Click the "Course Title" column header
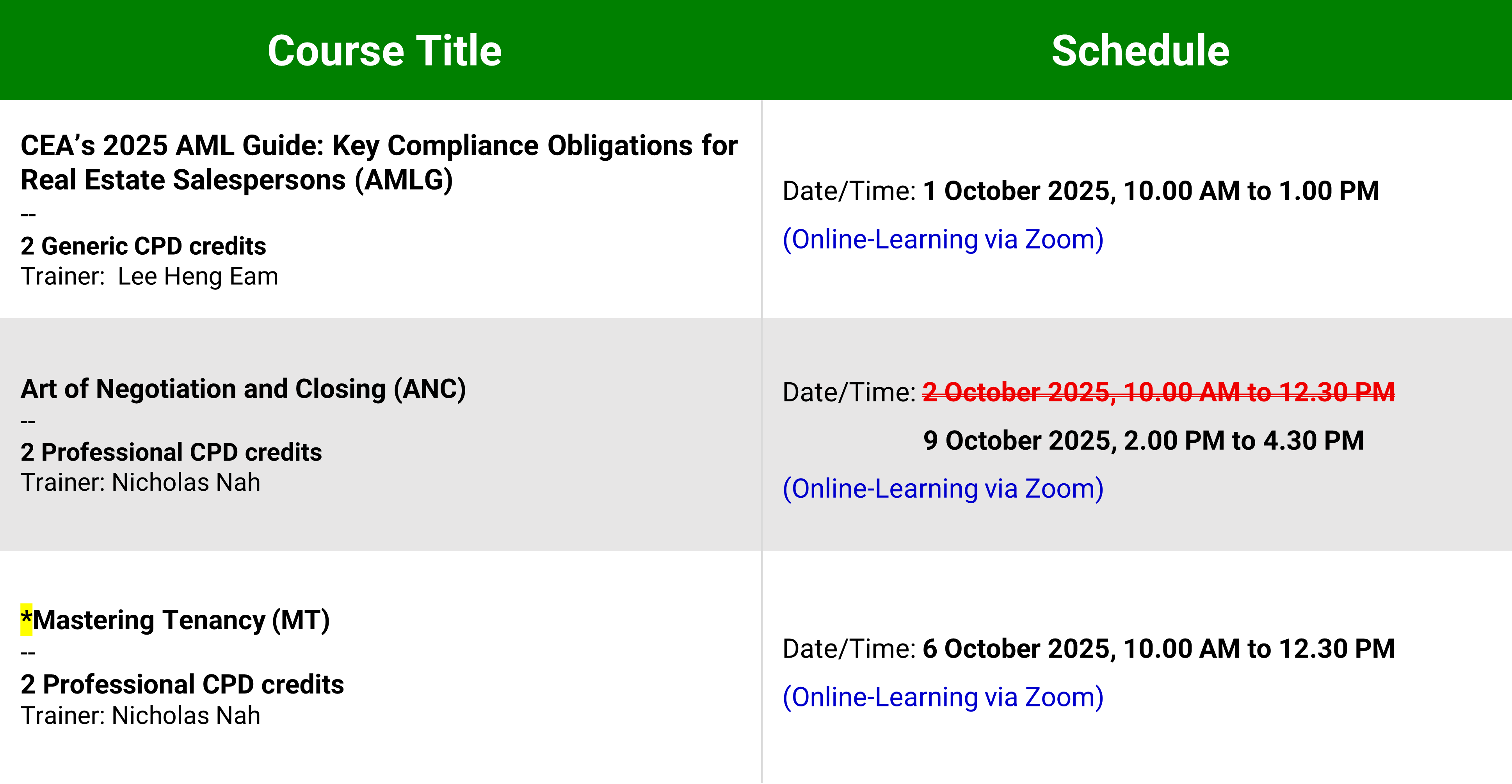 click(384, 50)
